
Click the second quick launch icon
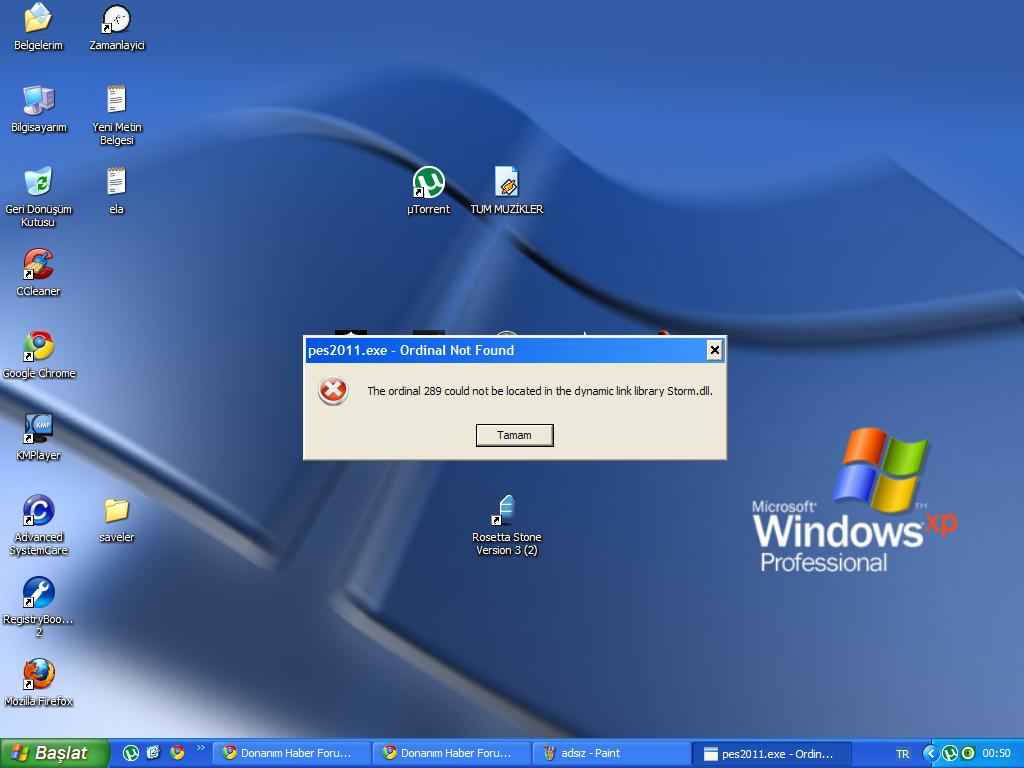tap(153, 753)
